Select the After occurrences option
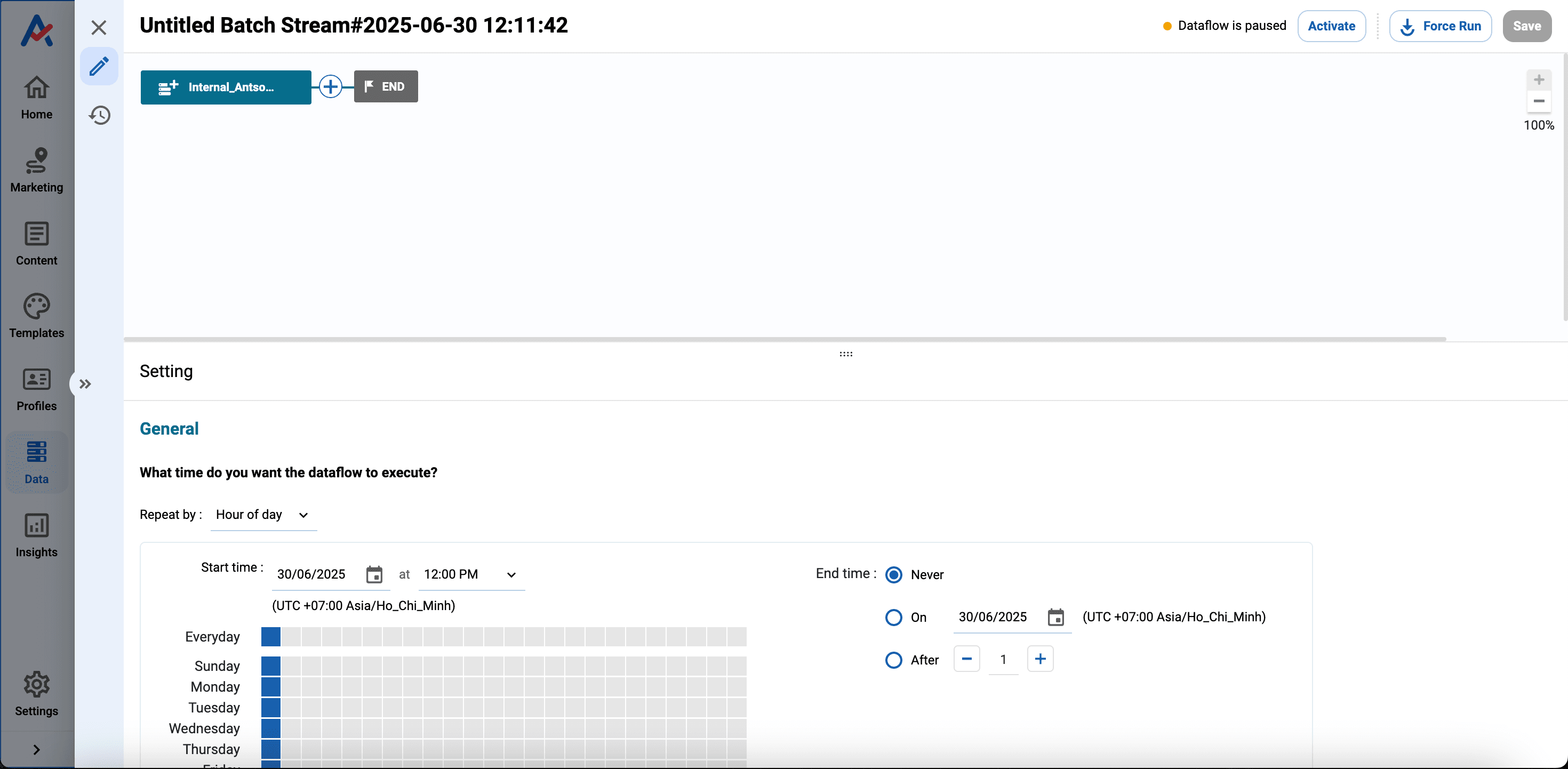Viewport: 1568px width, 769px height. (893, 660)
